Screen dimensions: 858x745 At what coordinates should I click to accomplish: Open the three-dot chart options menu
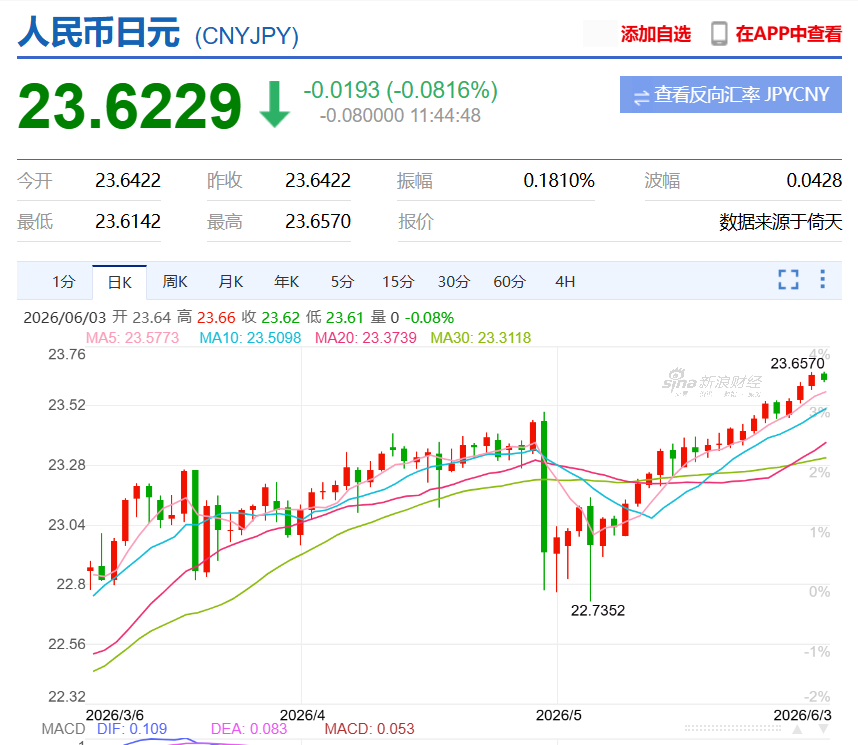822,279
